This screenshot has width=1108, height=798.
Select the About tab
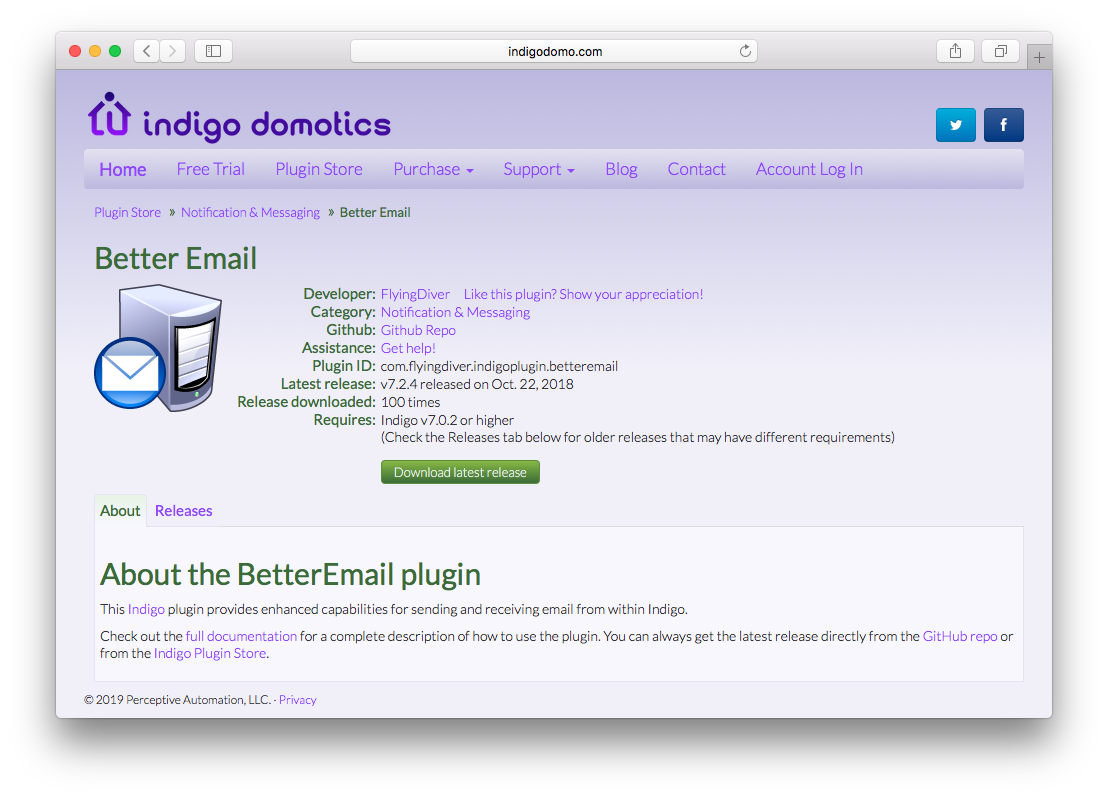(120, 511)
